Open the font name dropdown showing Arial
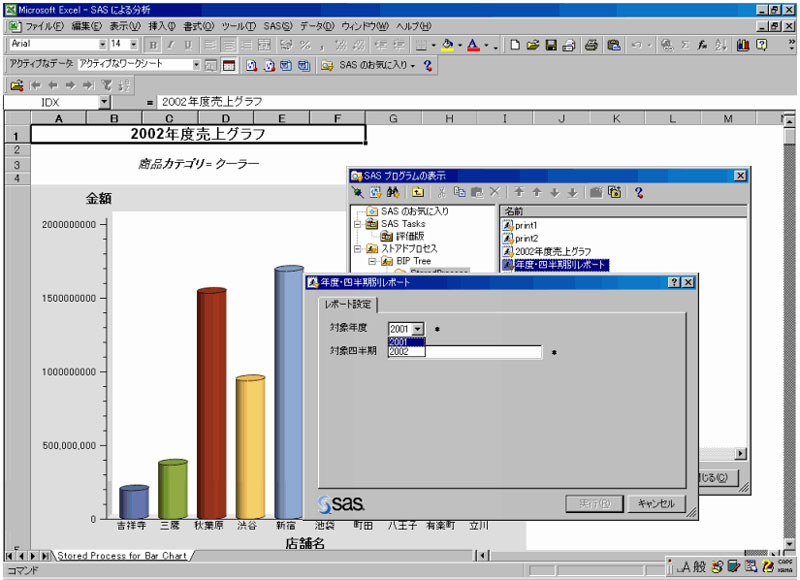 103,44
